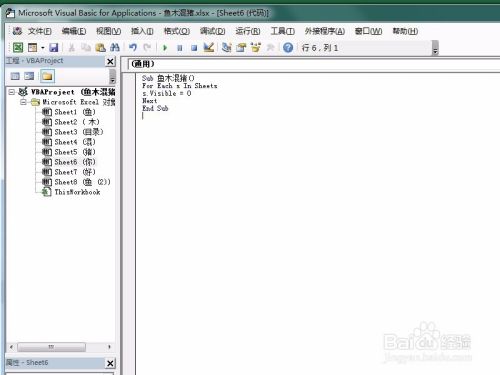Screen dimensions: 500x375
Task: Click the Paste clipboard icon
Action: click(x=100, y=48)
